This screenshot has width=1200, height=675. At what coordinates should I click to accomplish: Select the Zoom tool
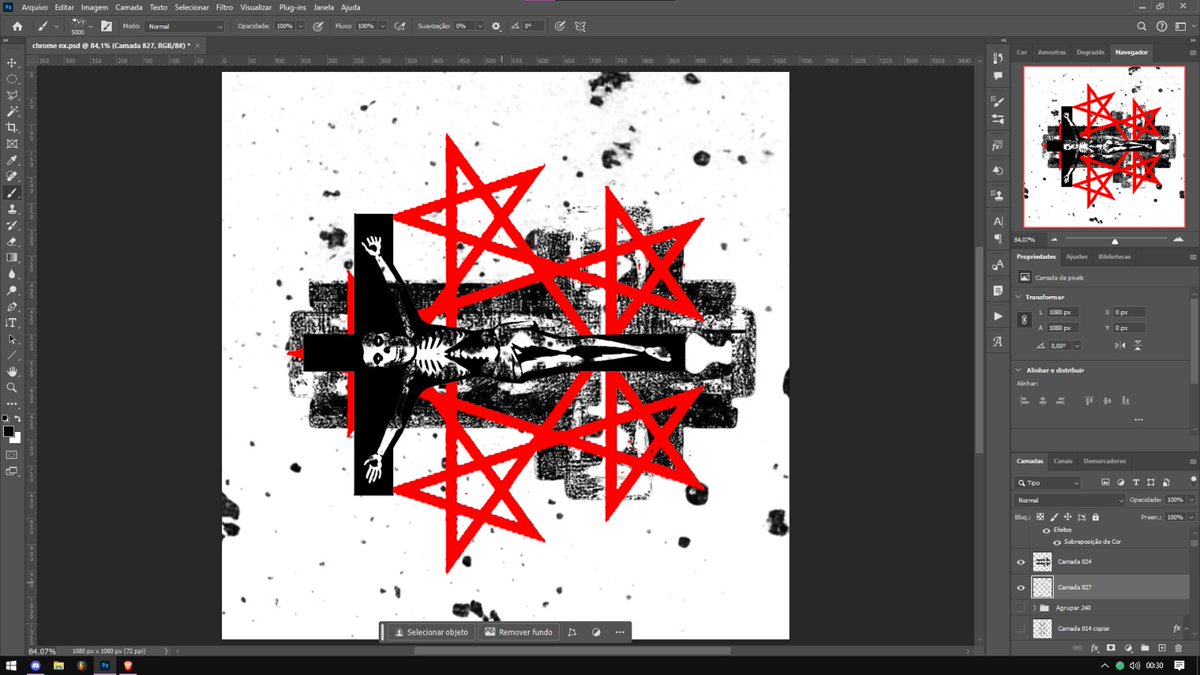pos(12,387)
